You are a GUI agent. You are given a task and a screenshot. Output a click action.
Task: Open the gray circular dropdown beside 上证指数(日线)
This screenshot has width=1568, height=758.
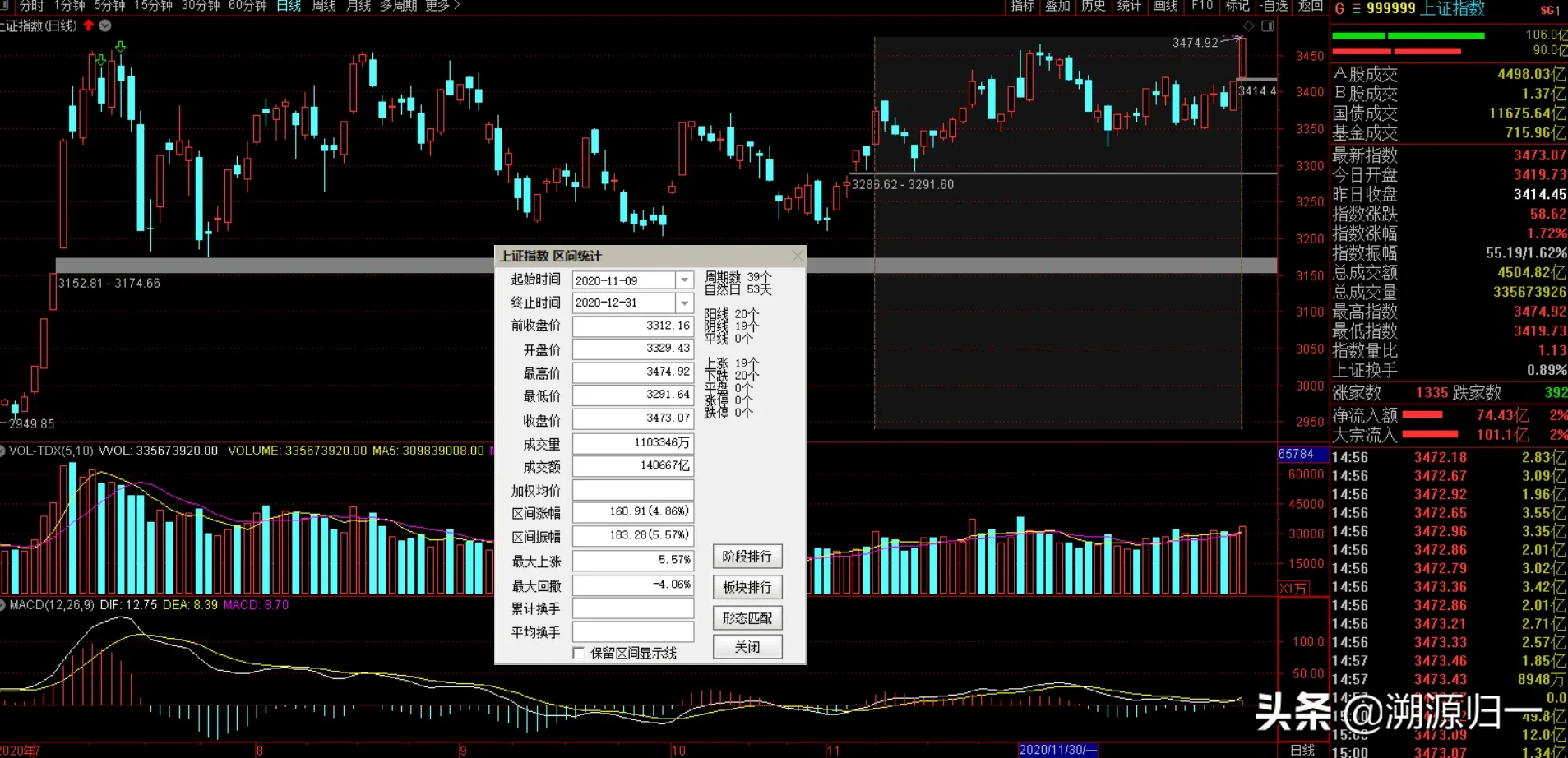pos(105,25)
